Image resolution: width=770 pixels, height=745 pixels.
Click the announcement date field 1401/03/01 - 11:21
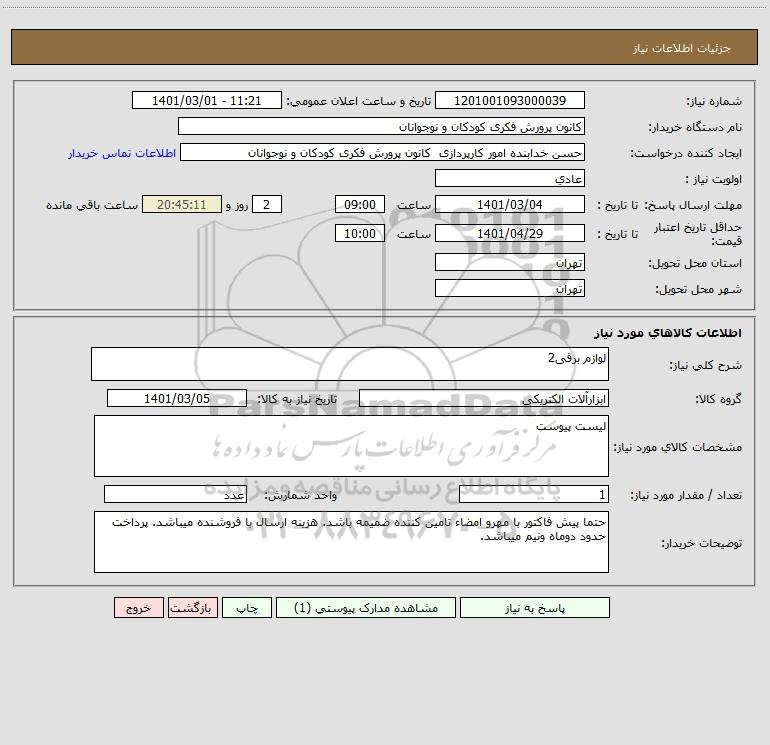tap(207, 100)
